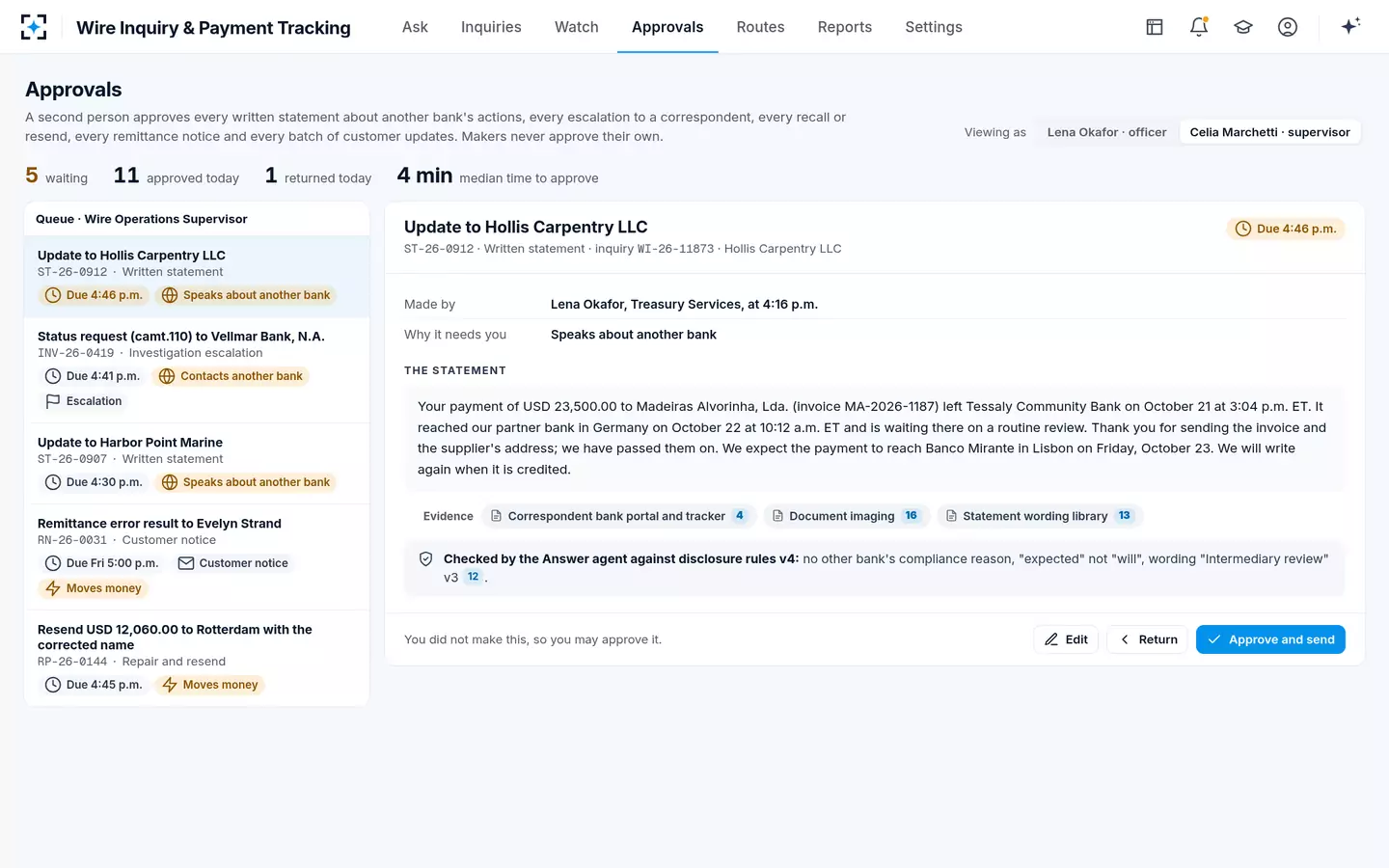Click the v3 reference badge 12

coord(473,577)
